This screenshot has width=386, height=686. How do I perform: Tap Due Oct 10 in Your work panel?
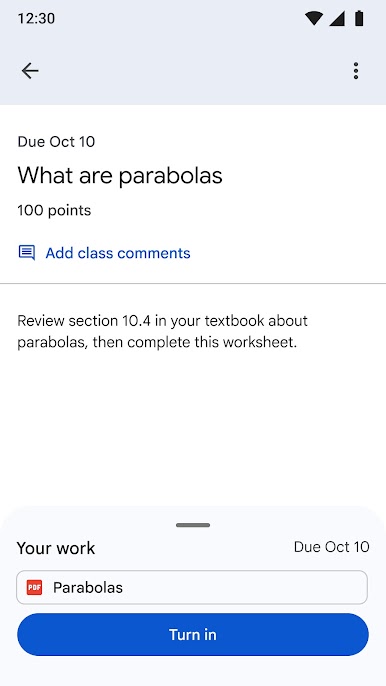pos(331,547)
